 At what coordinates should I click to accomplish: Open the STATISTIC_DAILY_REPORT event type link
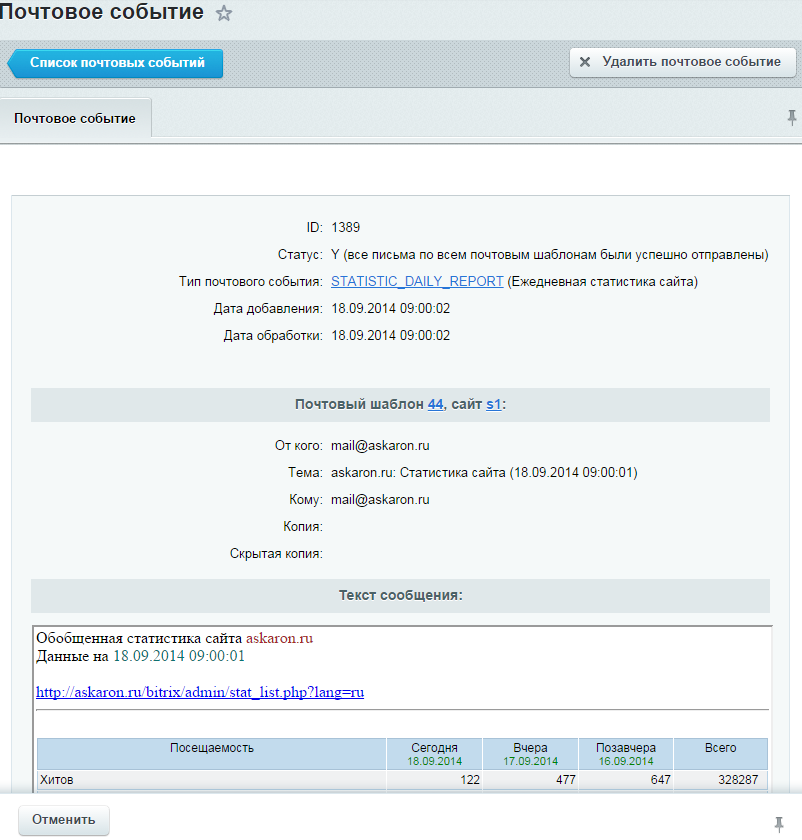click(417, 282)
